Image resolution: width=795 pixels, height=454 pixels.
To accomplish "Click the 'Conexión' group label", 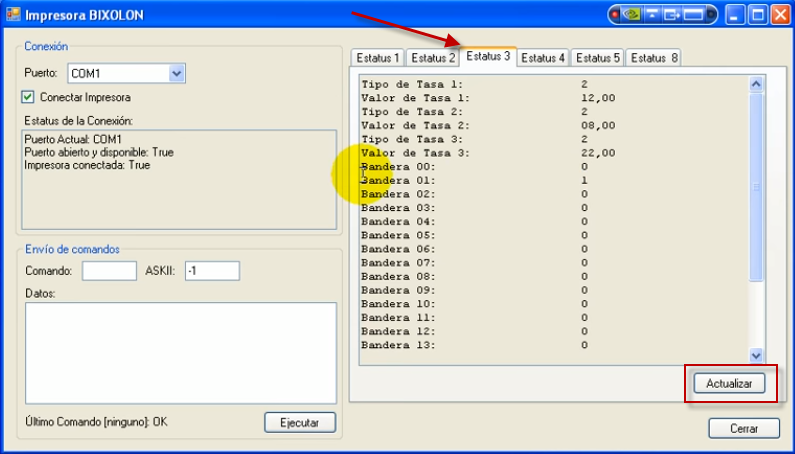I will click(x=46, y=46).
